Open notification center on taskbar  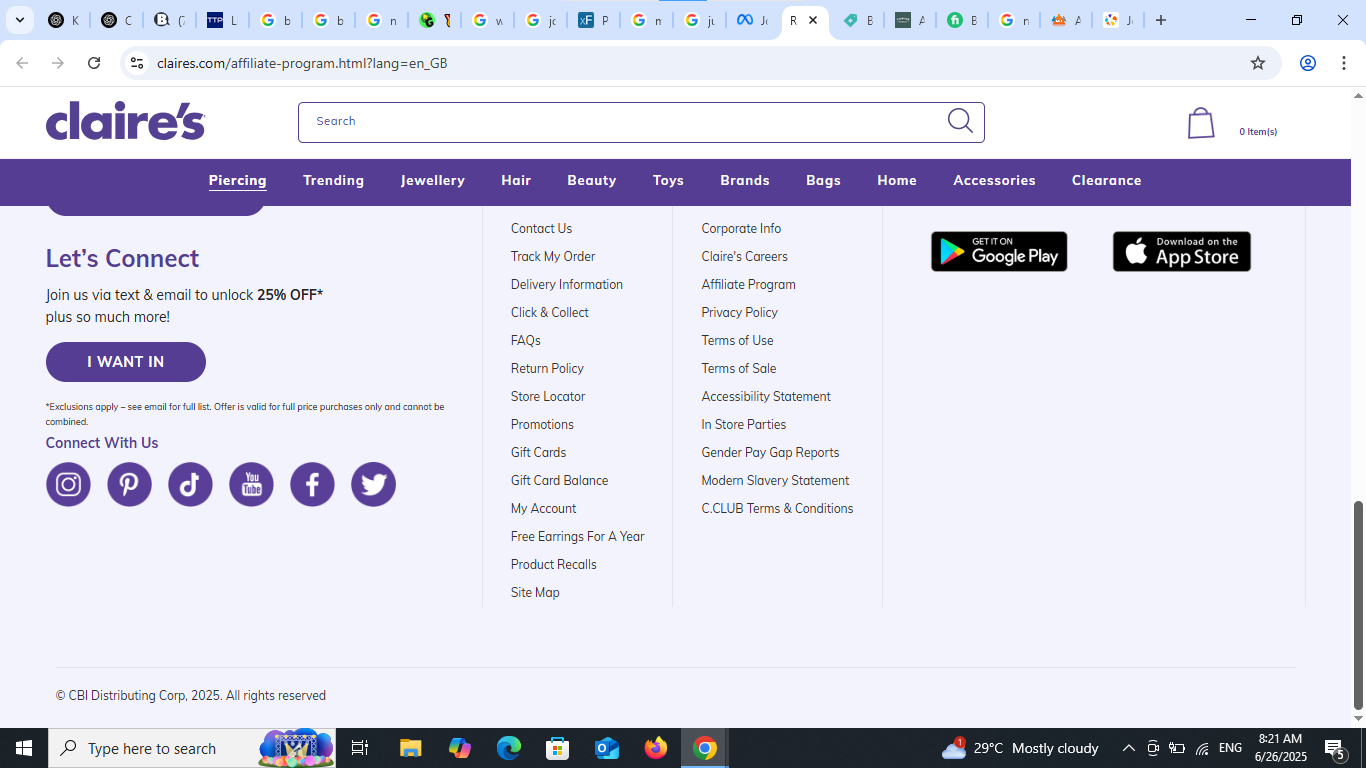coord(1334,748)
